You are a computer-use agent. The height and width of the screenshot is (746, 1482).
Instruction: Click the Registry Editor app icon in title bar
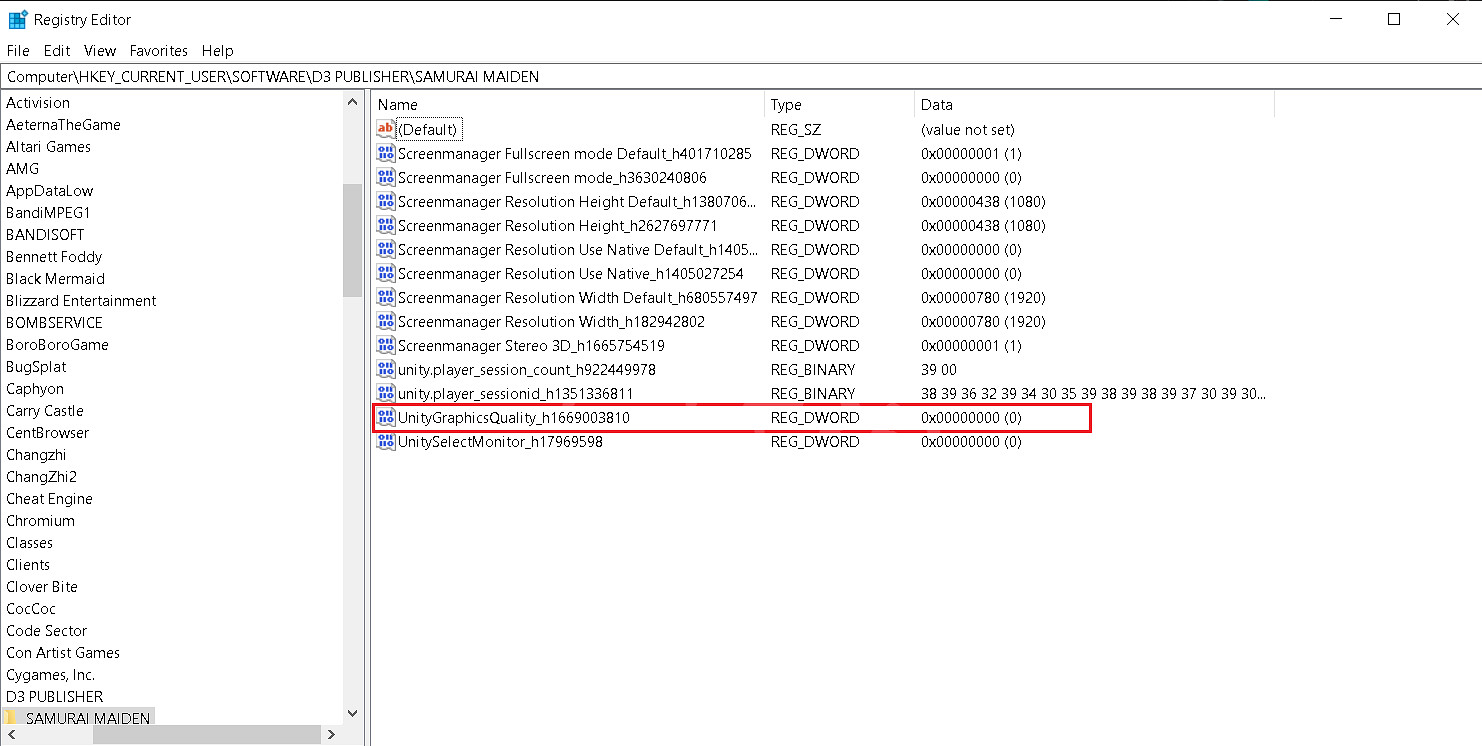[x=17, y=20]
